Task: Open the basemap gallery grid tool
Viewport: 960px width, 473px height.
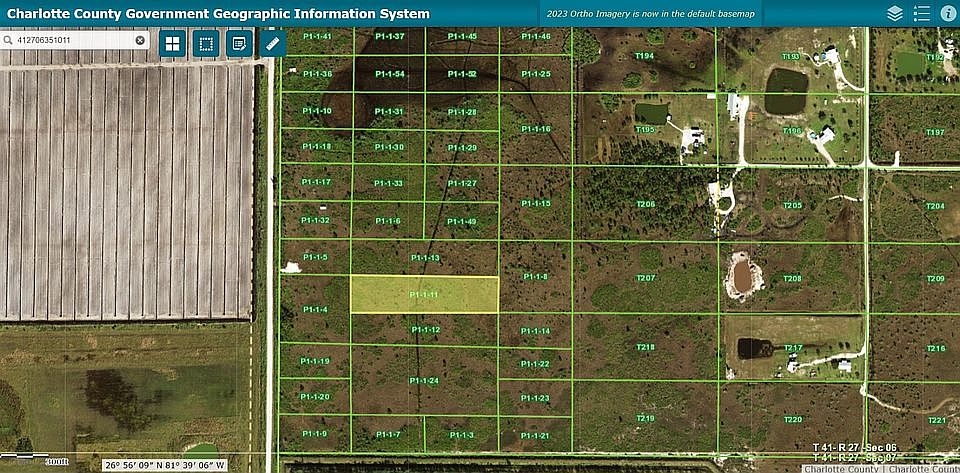Action: (173, 44)
